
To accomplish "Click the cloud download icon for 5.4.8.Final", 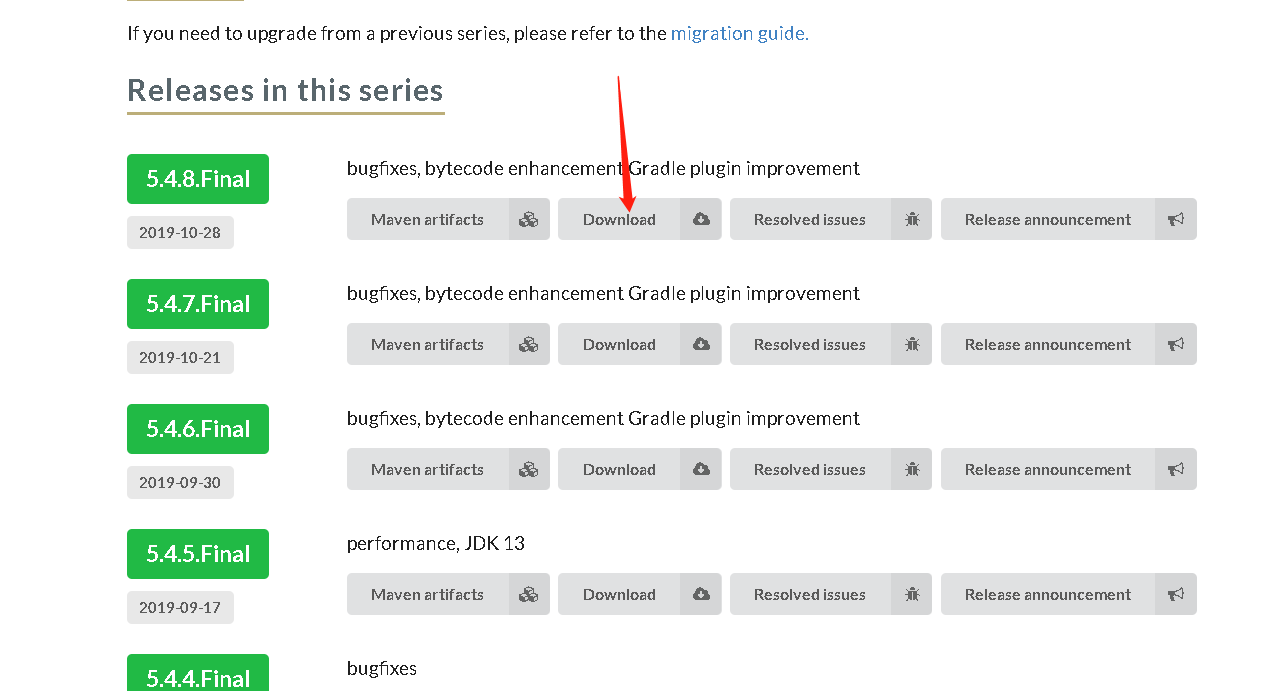I will click(x=701, y=219).
